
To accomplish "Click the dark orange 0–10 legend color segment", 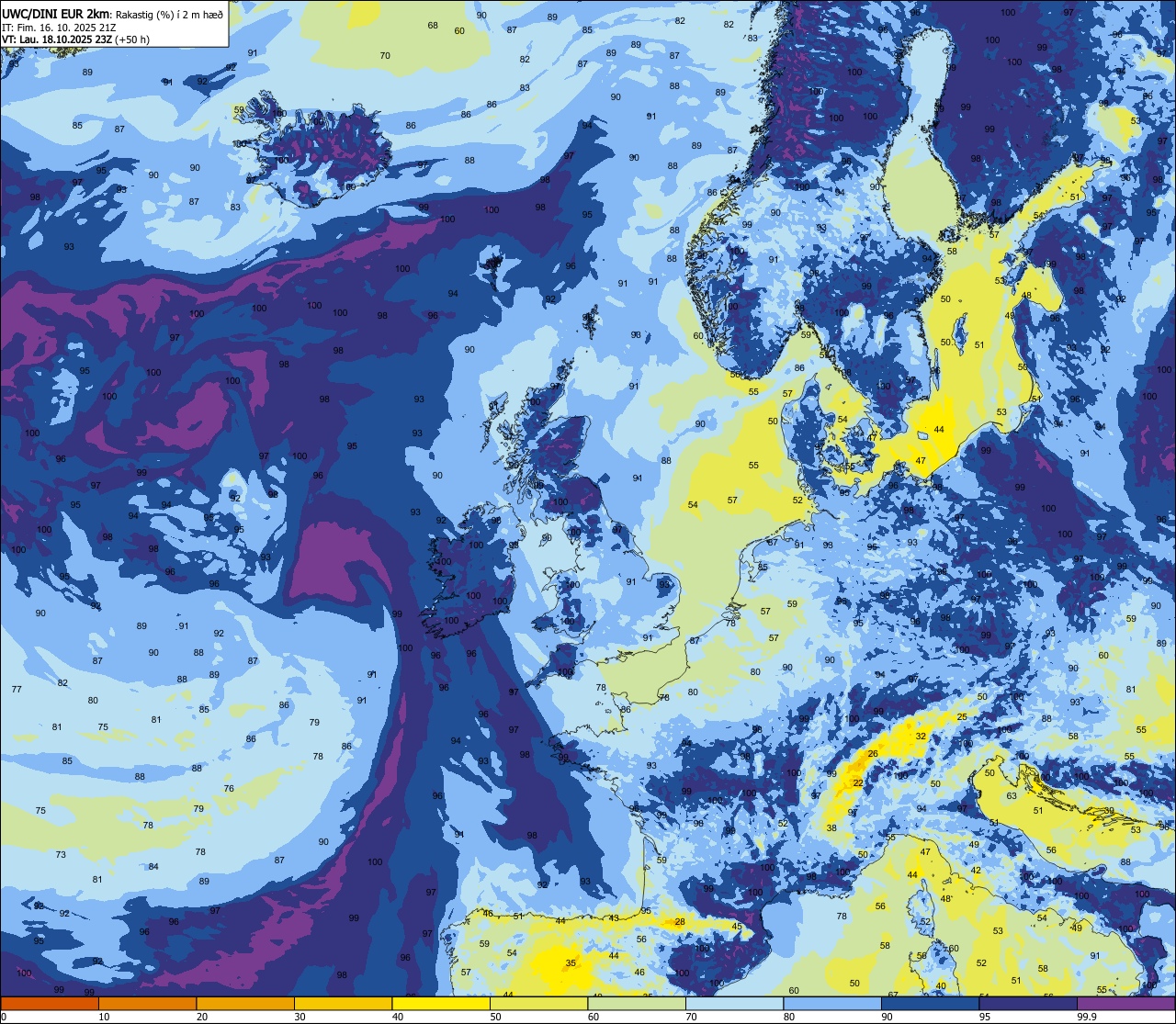I will click(50, 1003).
